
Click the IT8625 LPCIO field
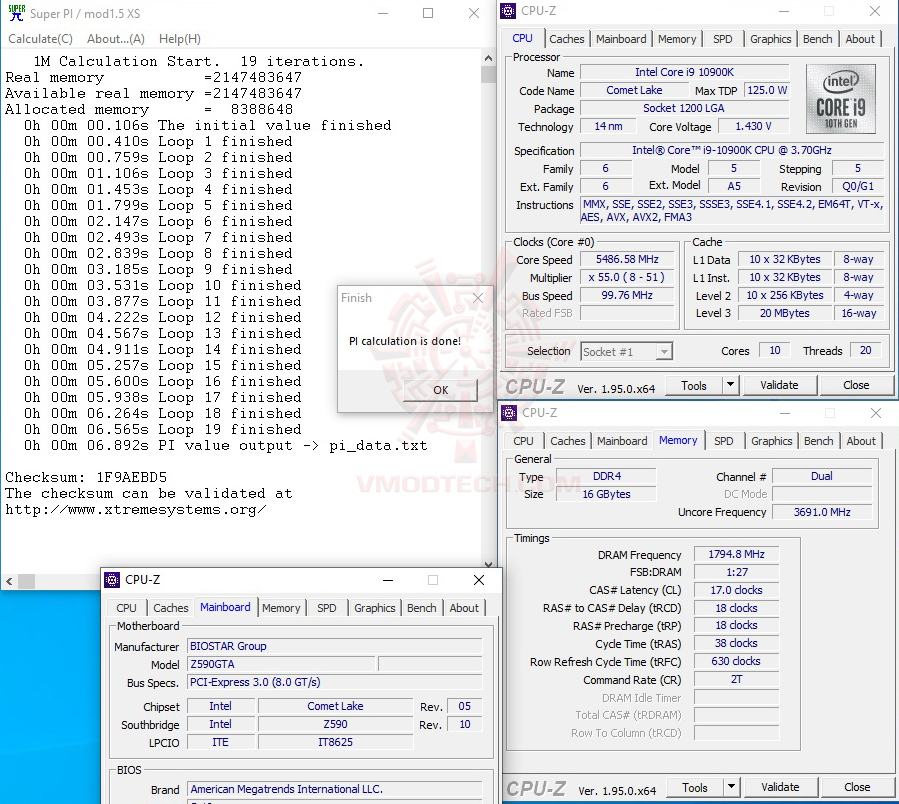(x=335, y=742)
